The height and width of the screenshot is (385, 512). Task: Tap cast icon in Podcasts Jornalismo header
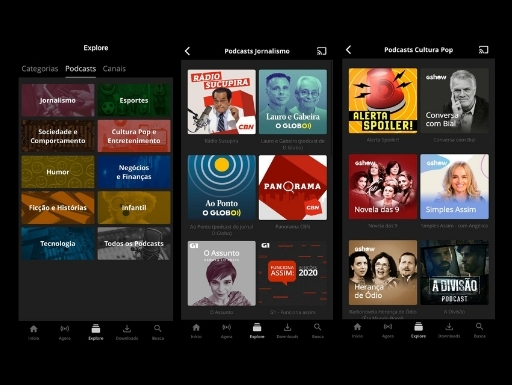coord(321,51)
